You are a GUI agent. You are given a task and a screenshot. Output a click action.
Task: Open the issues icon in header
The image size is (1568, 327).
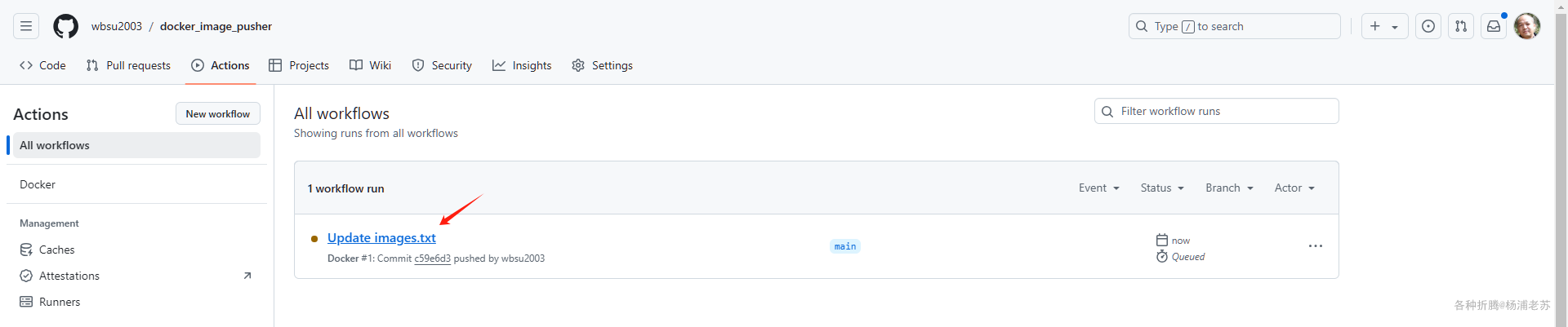point(1428,26)
